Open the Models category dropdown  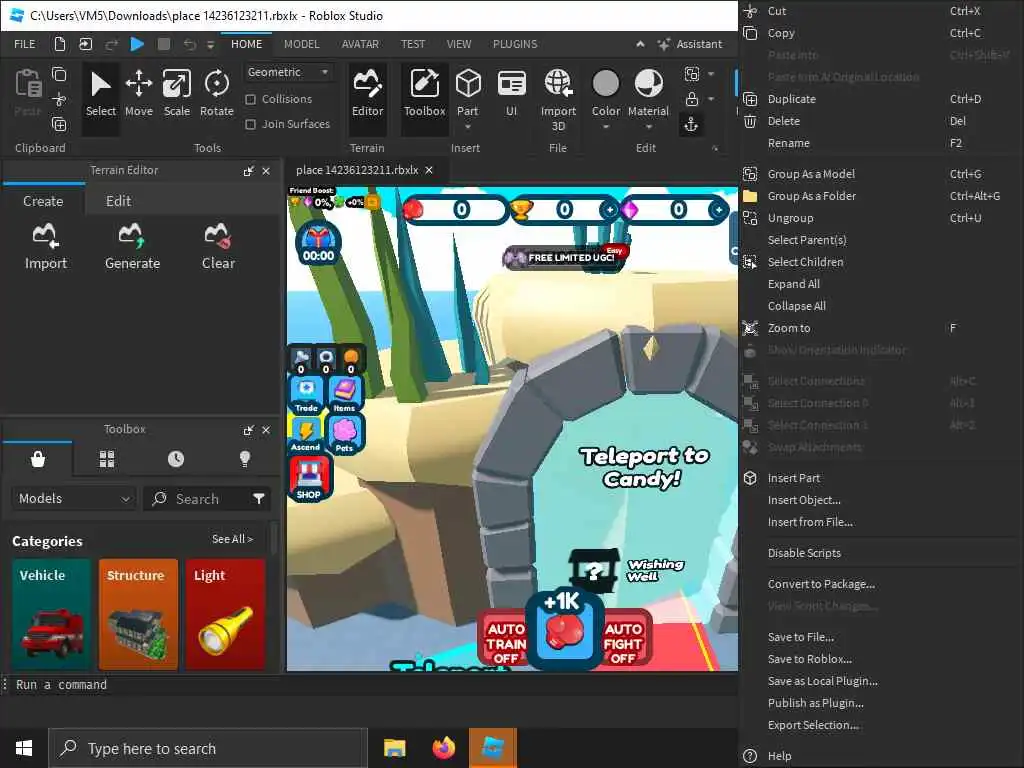pyautogui.click(x=74, y=499)
